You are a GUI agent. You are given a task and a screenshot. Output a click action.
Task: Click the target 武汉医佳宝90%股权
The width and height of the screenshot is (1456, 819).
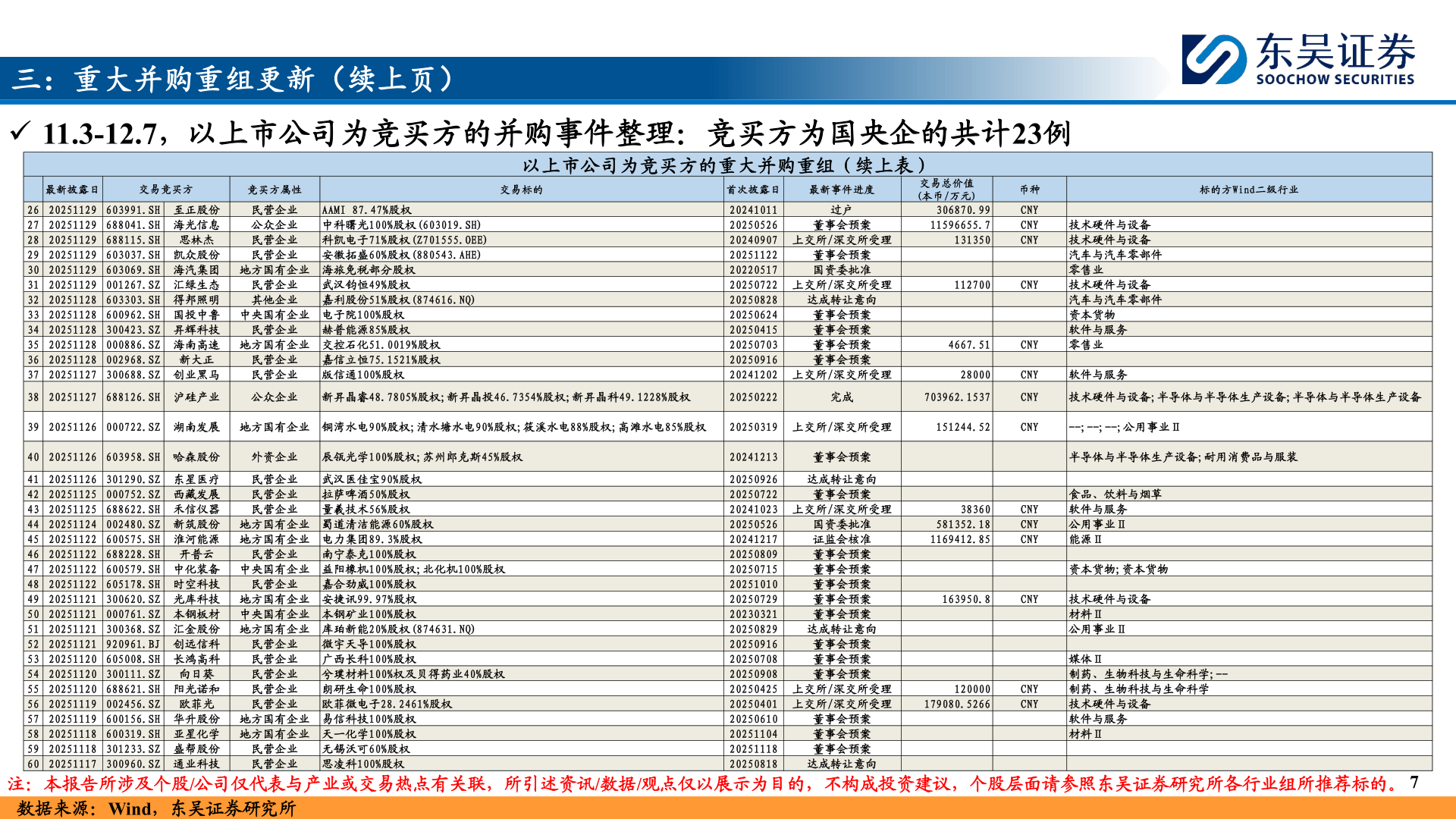372,479
